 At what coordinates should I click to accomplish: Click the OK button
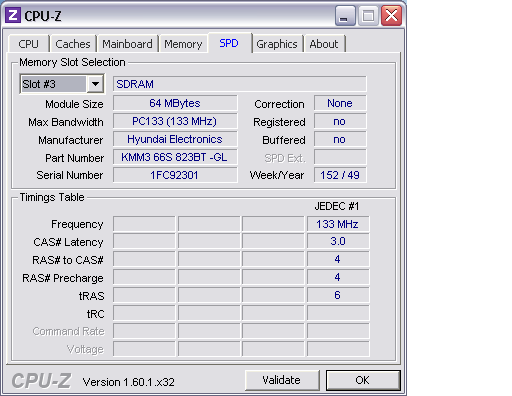click(363, 380)
